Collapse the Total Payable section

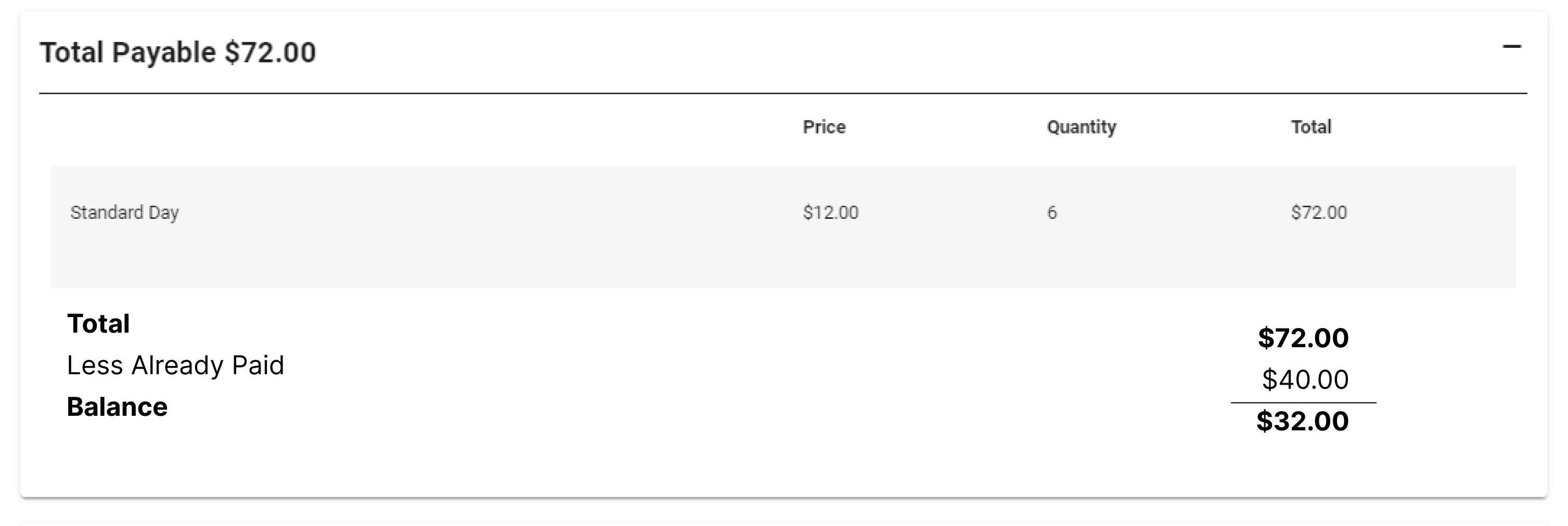coord(1511,47)
